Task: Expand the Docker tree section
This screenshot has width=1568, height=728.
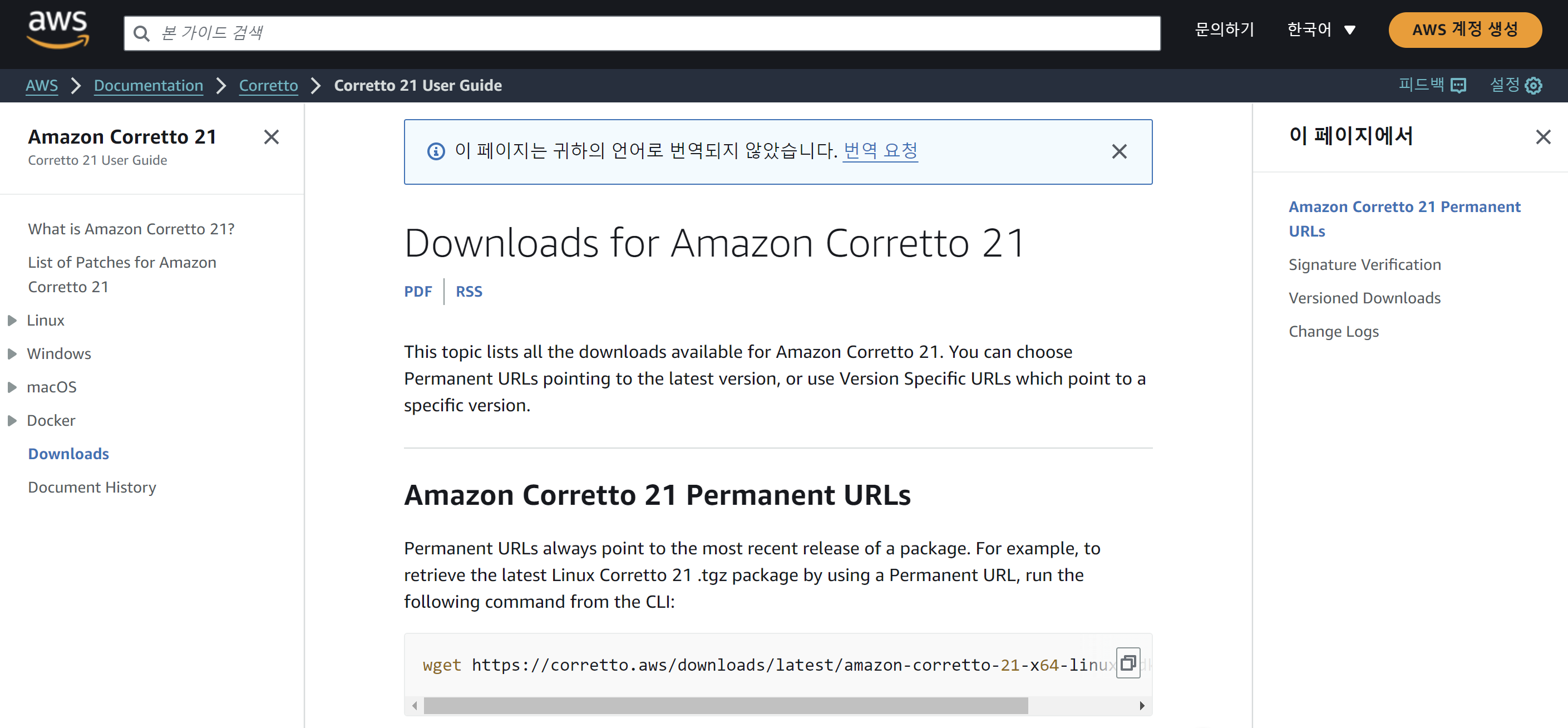Action: point(12,421)
